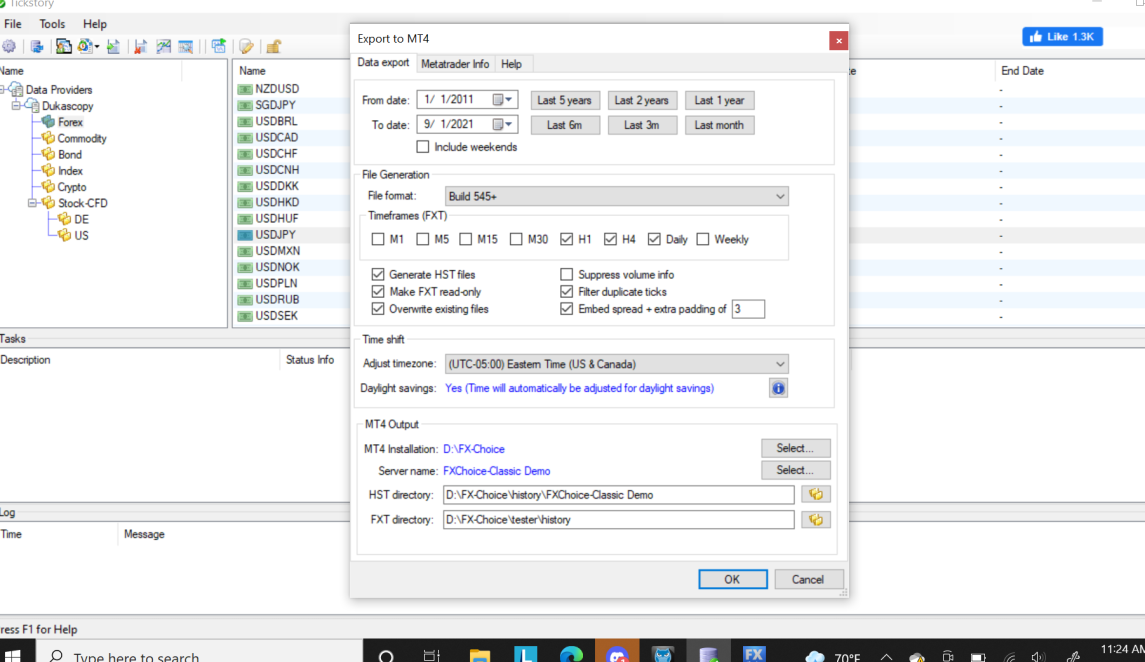
Task: Click the export to MT4 toolbar icon
Action: pos(64,46)
